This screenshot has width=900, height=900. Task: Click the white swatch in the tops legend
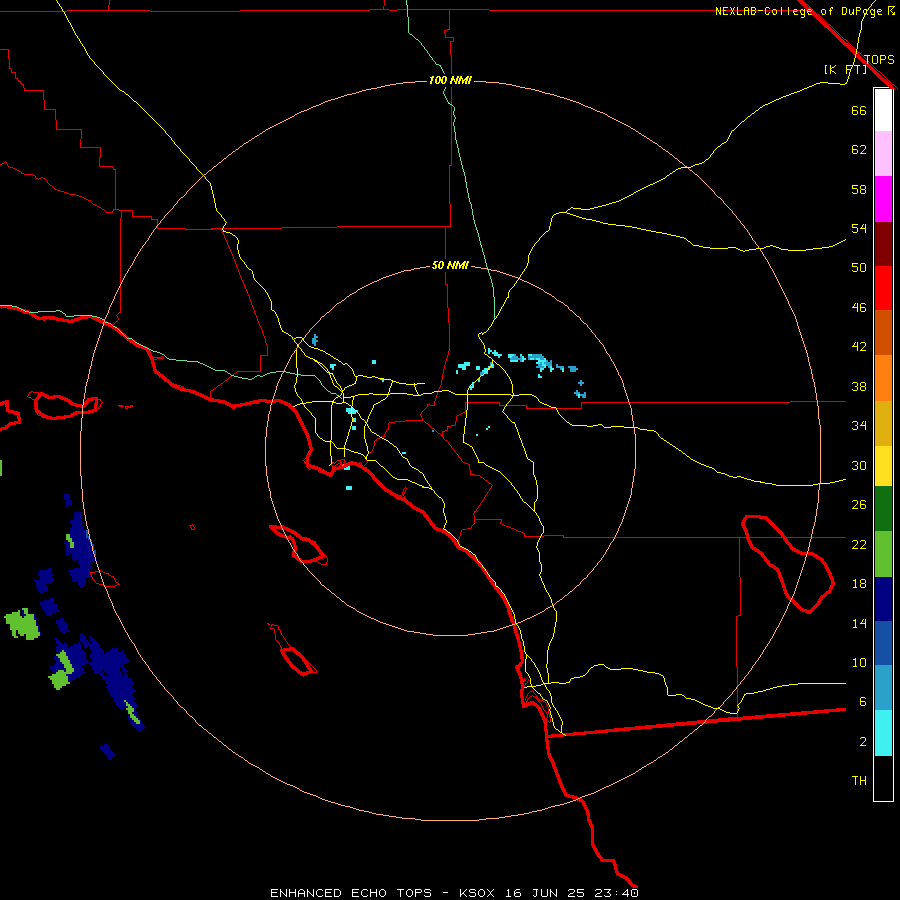[883, 110]
